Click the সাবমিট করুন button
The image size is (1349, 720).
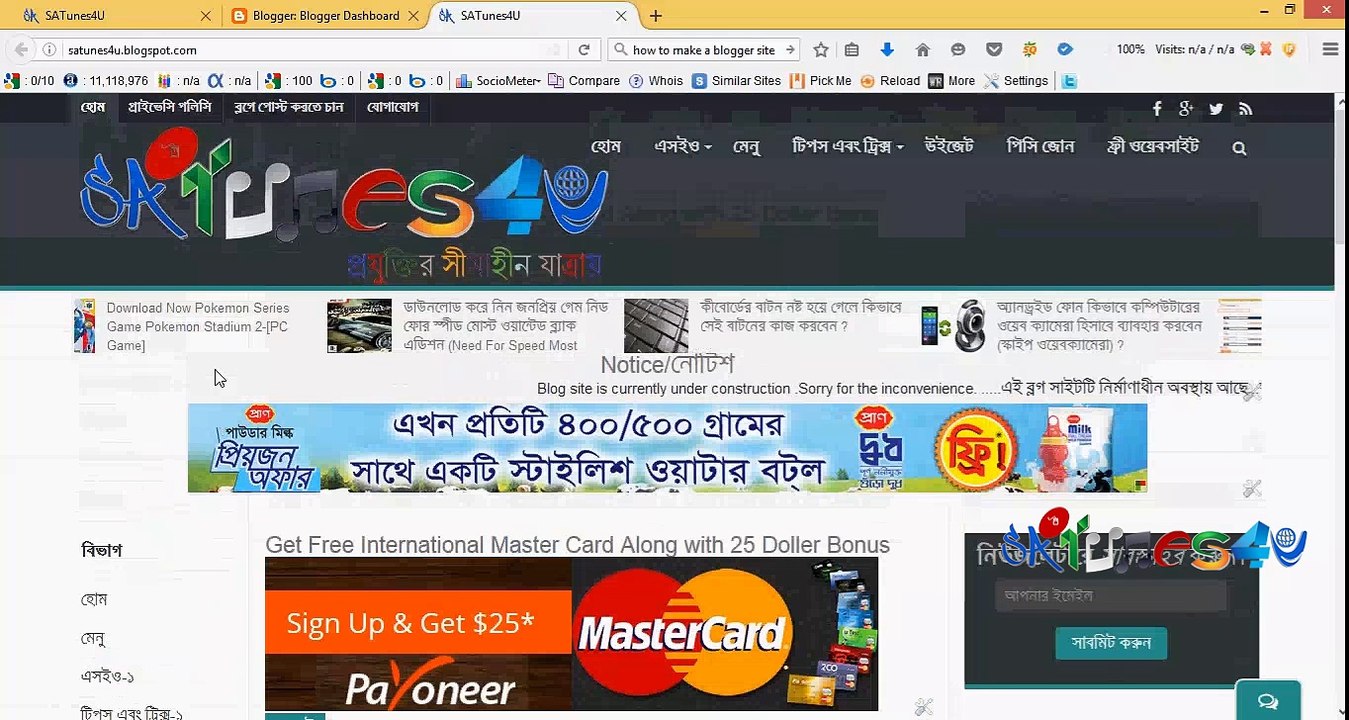click(1111, 643)
